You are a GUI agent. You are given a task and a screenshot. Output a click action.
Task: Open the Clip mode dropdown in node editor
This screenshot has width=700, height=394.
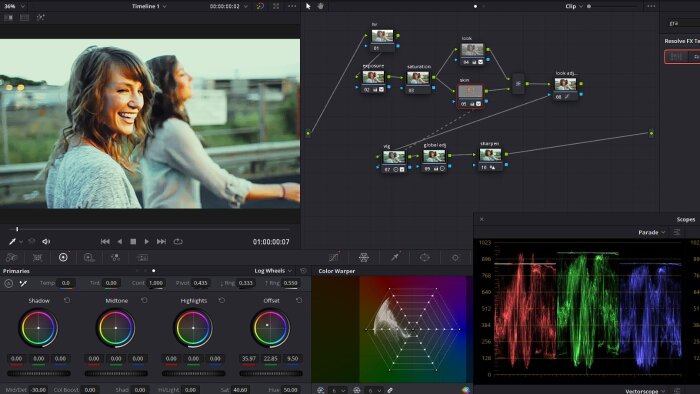[x=574, y=6]
